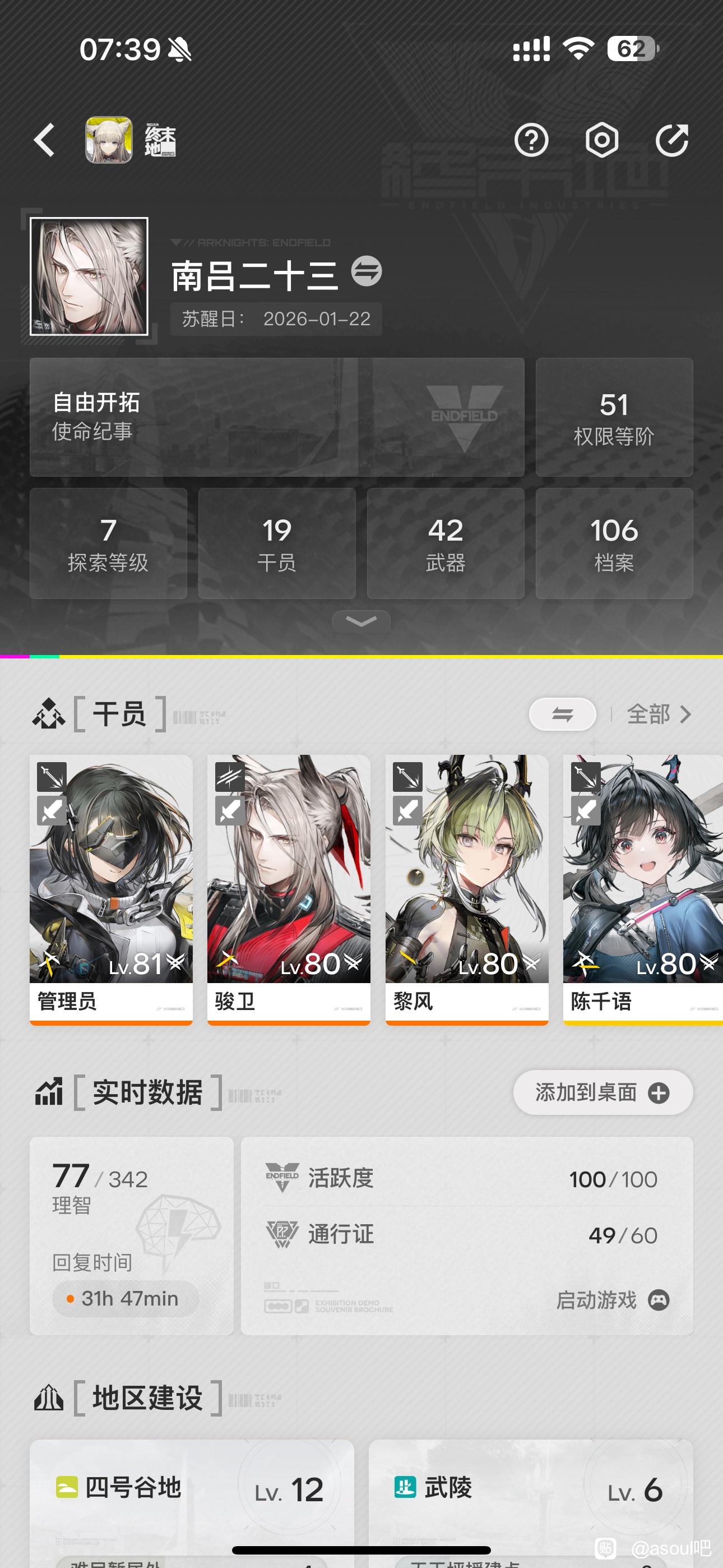Open the help question mark icon

click(531, 141)
